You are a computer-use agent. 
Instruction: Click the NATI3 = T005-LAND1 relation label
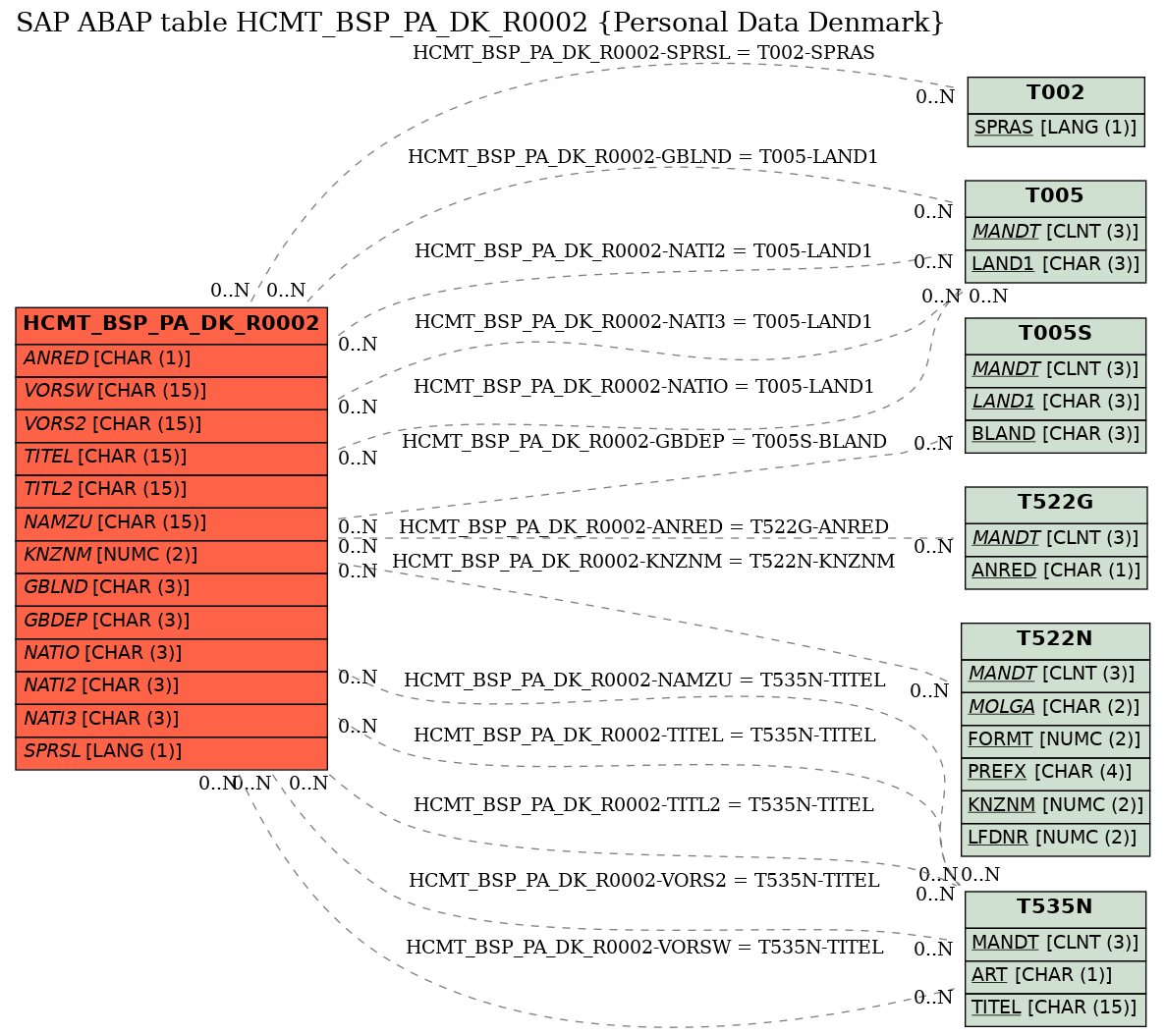point(642,322)
